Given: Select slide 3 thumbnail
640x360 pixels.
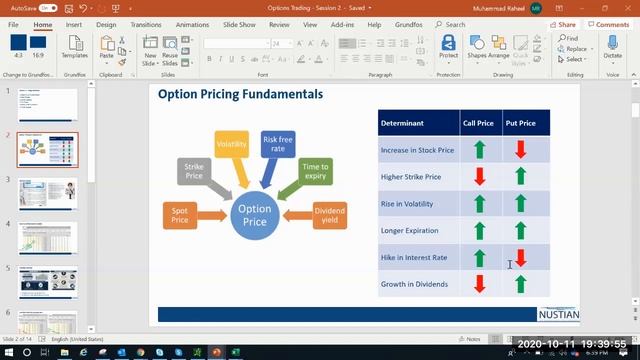Looking at the screenshot, I should [48, 194].
